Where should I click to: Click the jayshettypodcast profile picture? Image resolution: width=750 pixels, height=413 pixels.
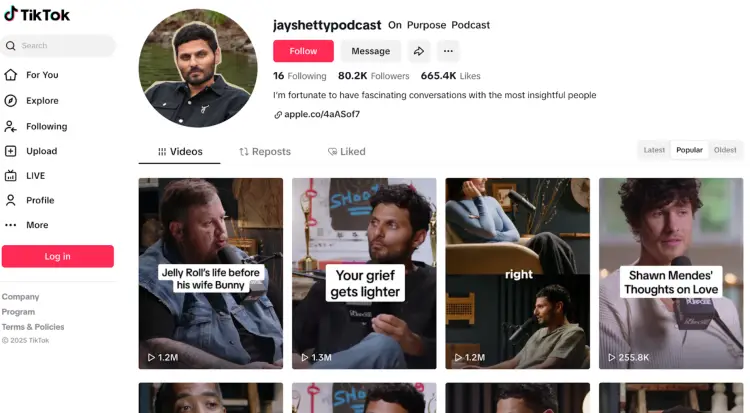click(x=198, y=68)
